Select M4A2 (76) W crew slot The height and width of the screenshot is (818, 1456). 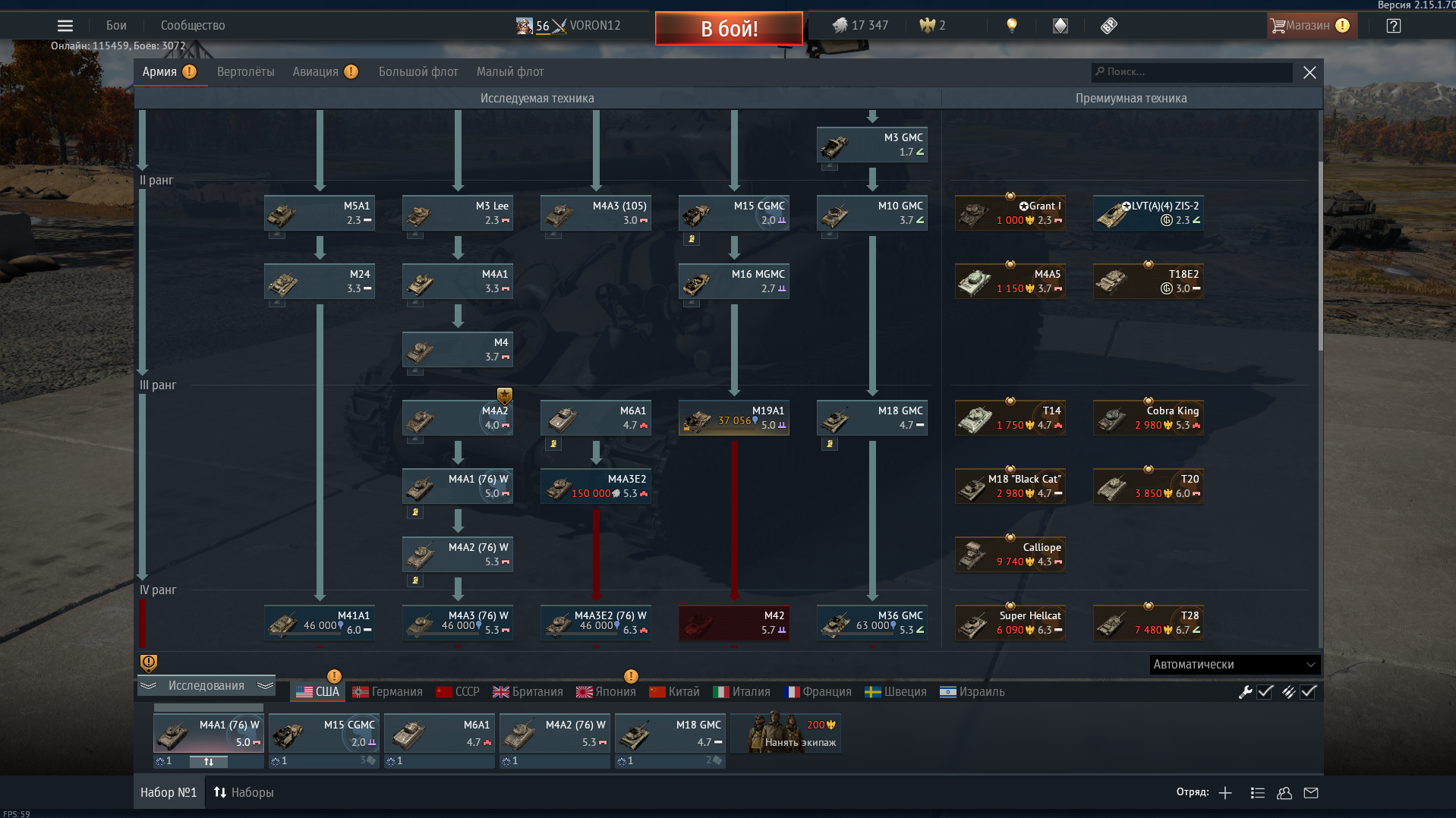[x=555, y=733]
